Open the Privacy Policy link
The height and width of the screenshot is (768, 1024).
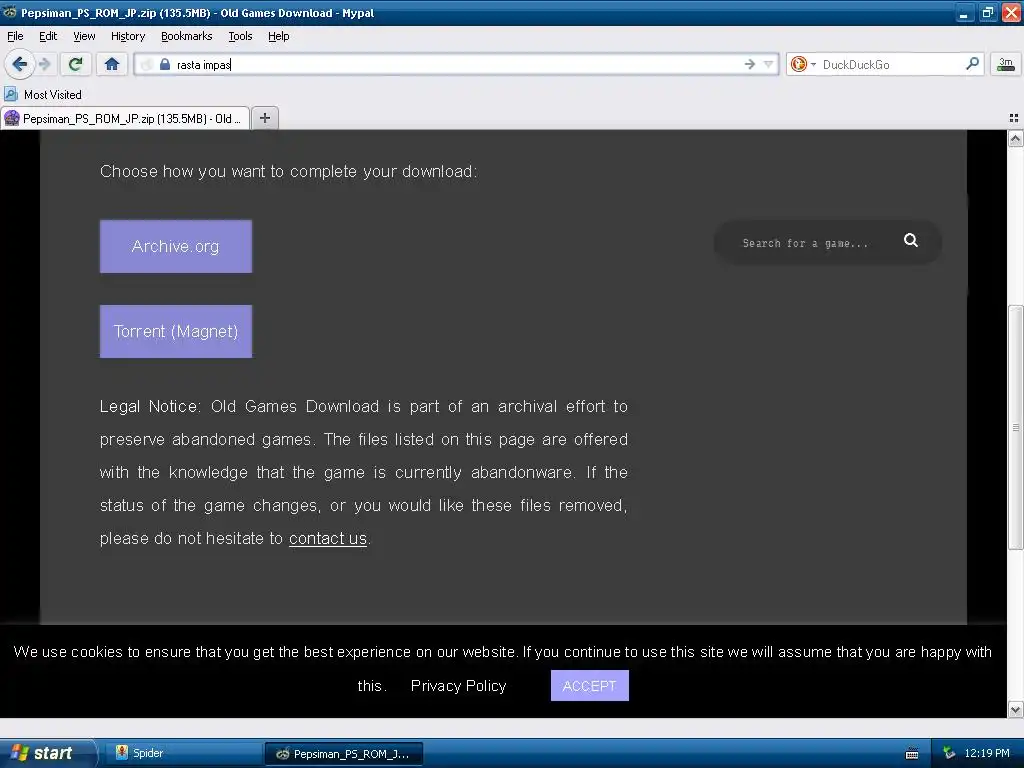coord(458,686)
